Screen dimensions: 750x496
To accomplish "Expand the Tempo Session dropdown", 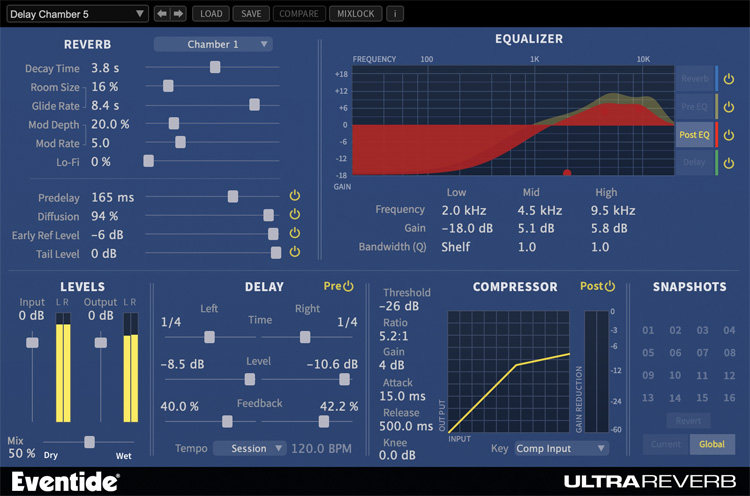I will pos(249,448).
